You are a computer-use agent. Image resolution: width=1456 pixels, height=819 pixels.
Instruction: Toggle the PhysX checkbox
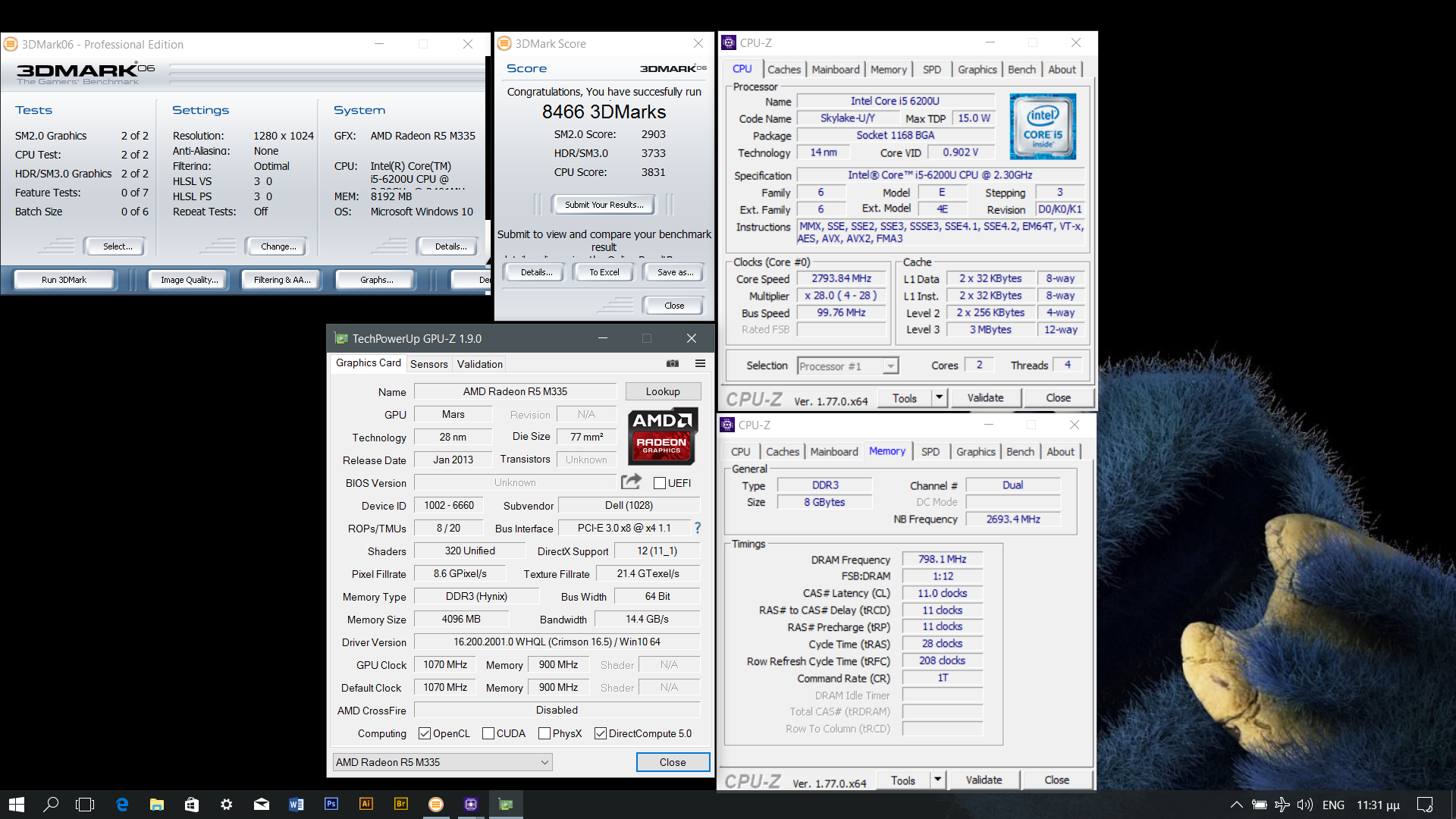[544, 733]
